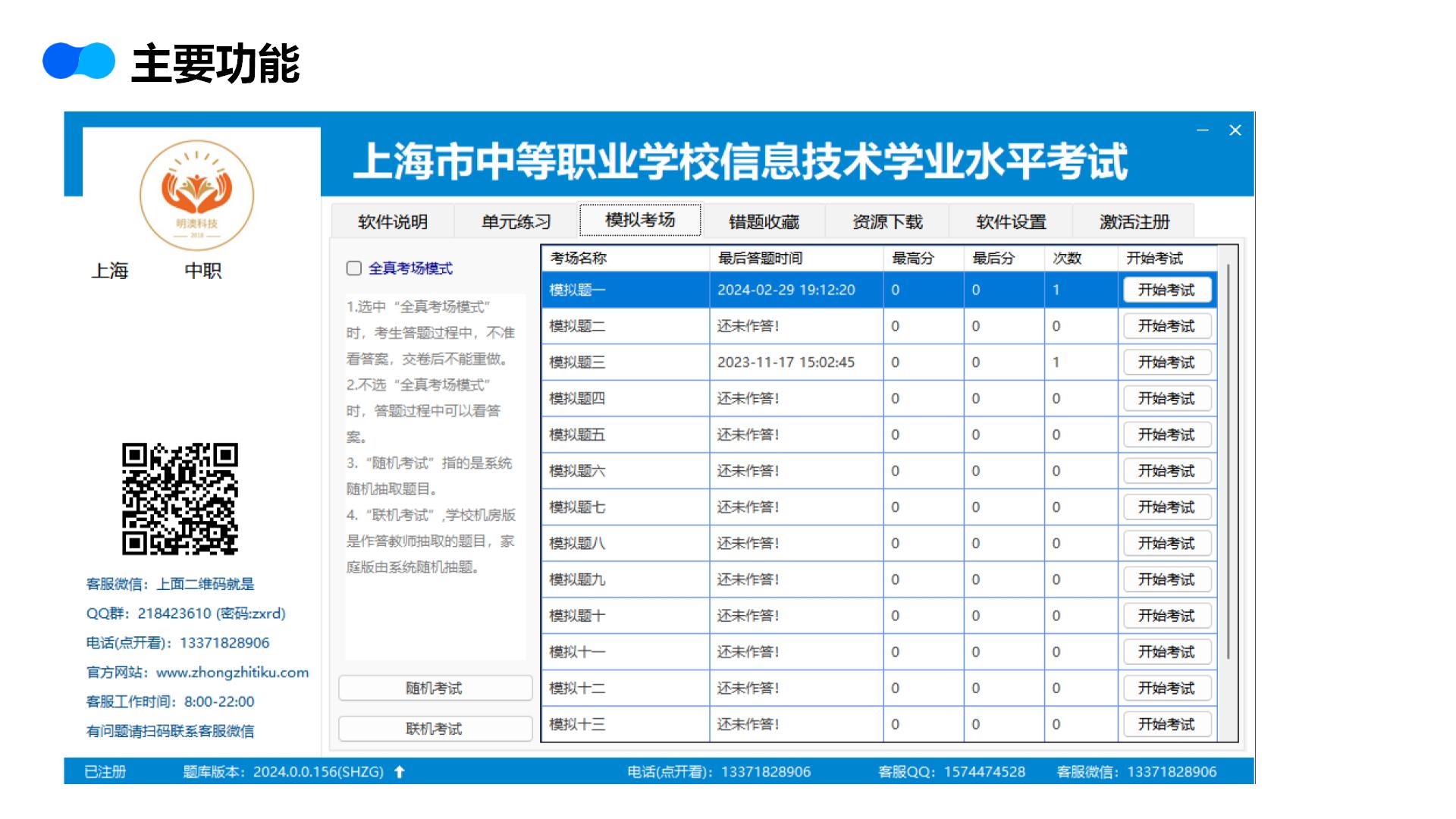Minimize the exam software window

[x=1203, y=130]
